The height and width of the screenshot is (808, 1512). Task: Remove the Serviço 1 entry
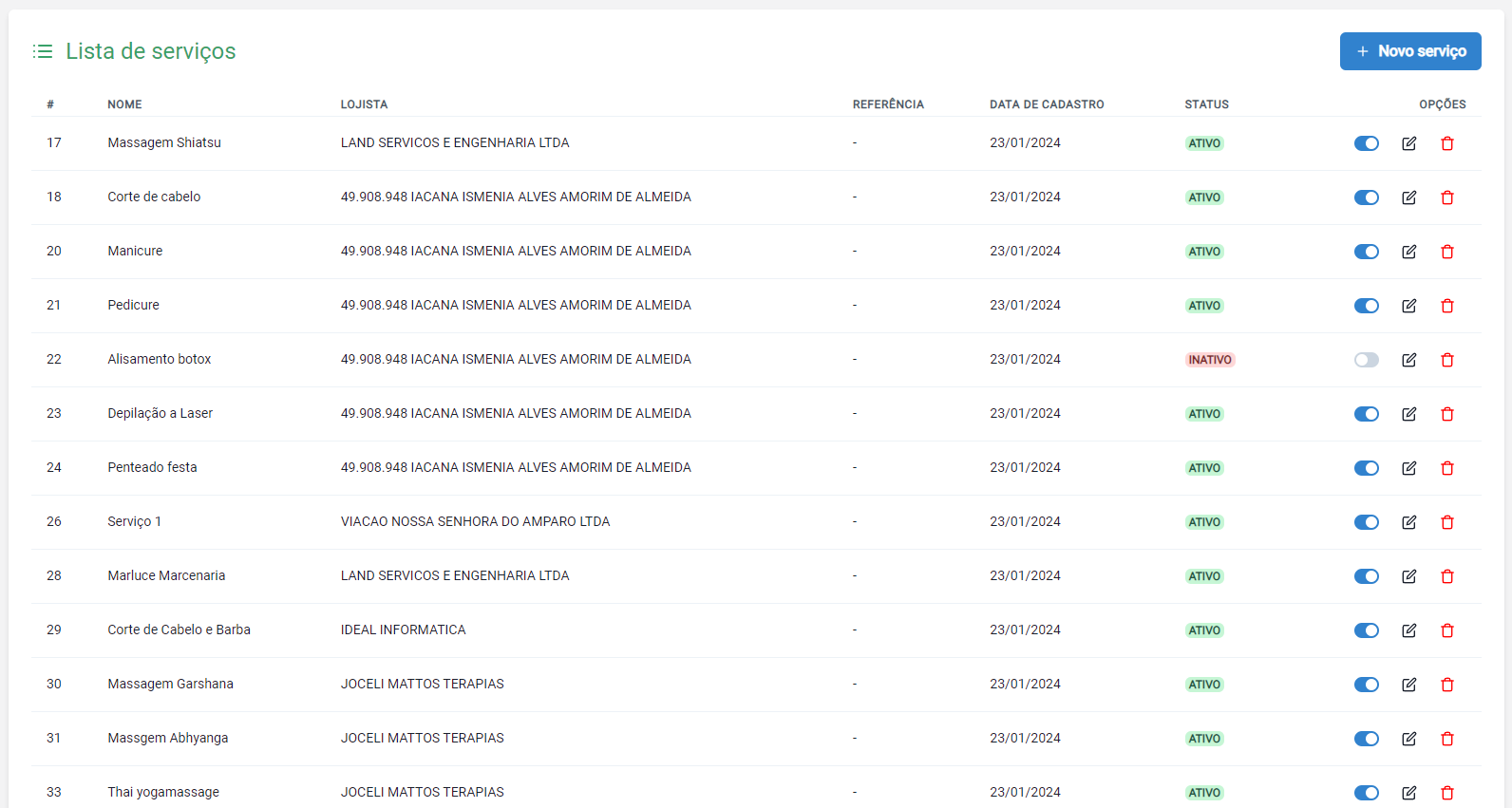pyautogui.click(x=1447, y=522)
